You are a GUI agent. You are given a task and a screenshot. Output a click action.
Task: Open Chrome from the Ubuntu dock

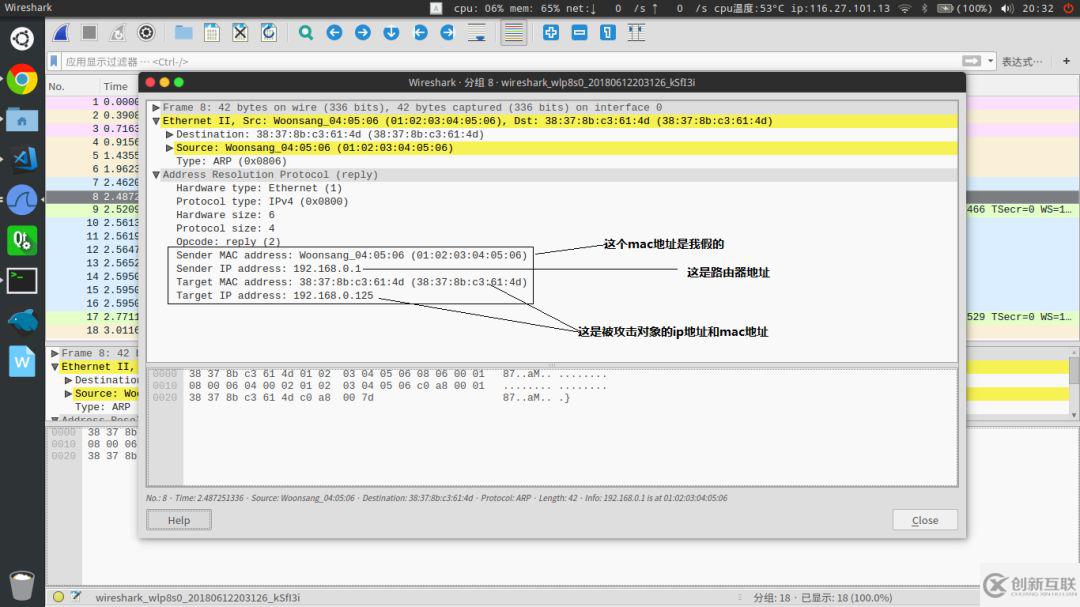tap(22, 81)
